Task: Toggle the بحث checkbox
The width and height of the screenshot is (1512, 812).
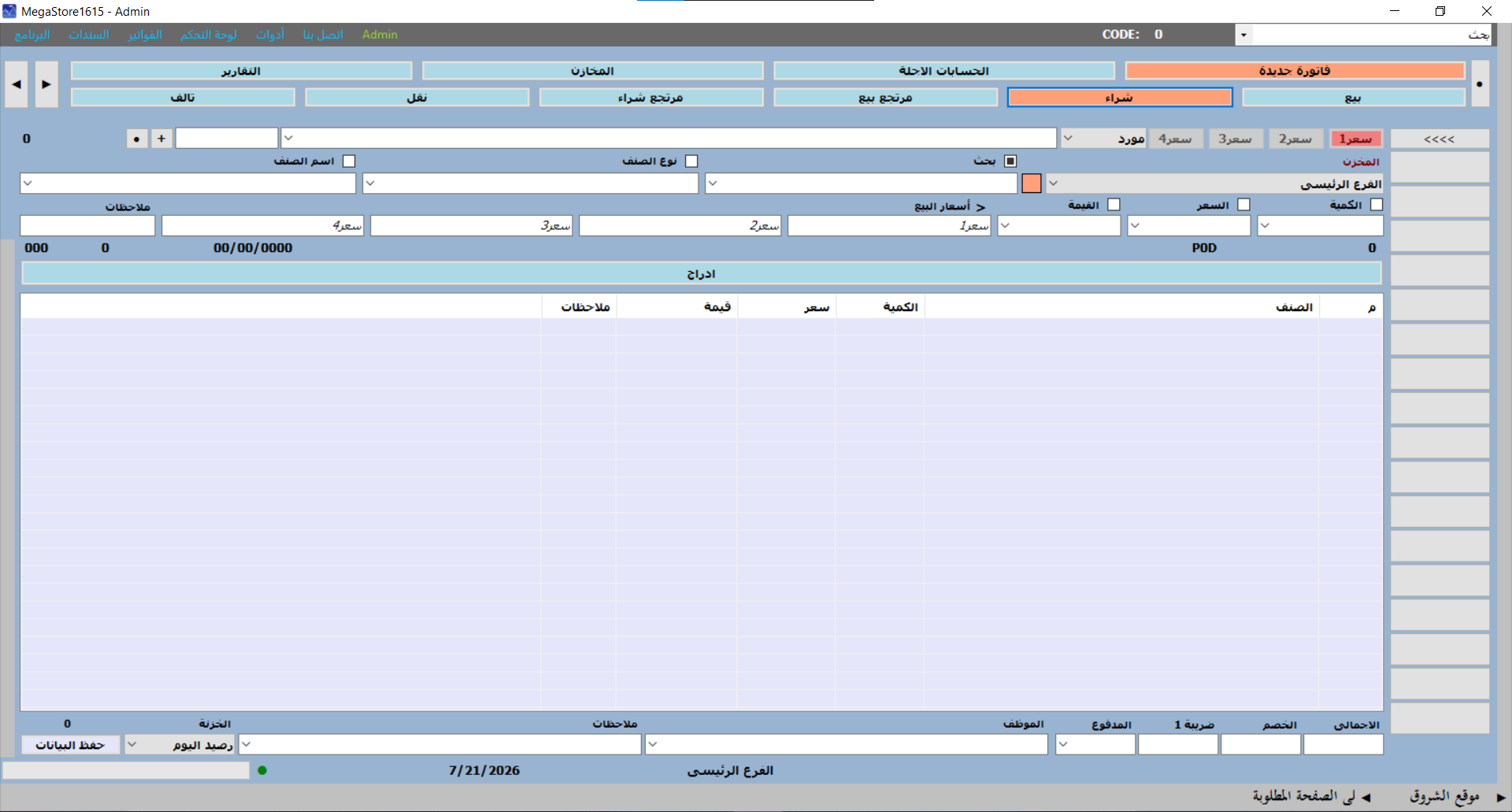Action: [x=1010, y=161]
